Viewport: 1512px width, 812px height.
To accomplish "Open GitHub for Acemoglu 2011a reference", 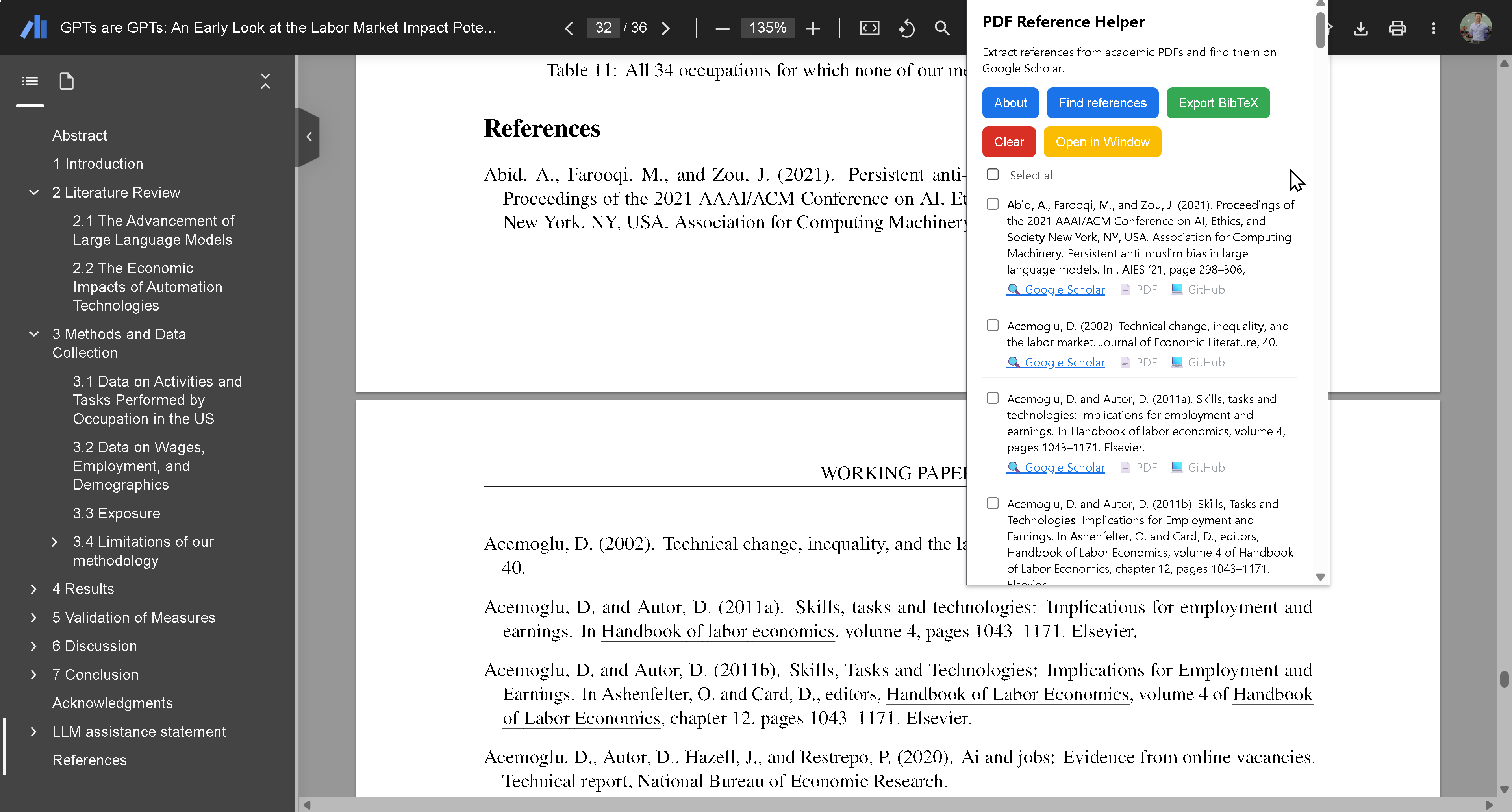I will click(x=1198, y=467).
